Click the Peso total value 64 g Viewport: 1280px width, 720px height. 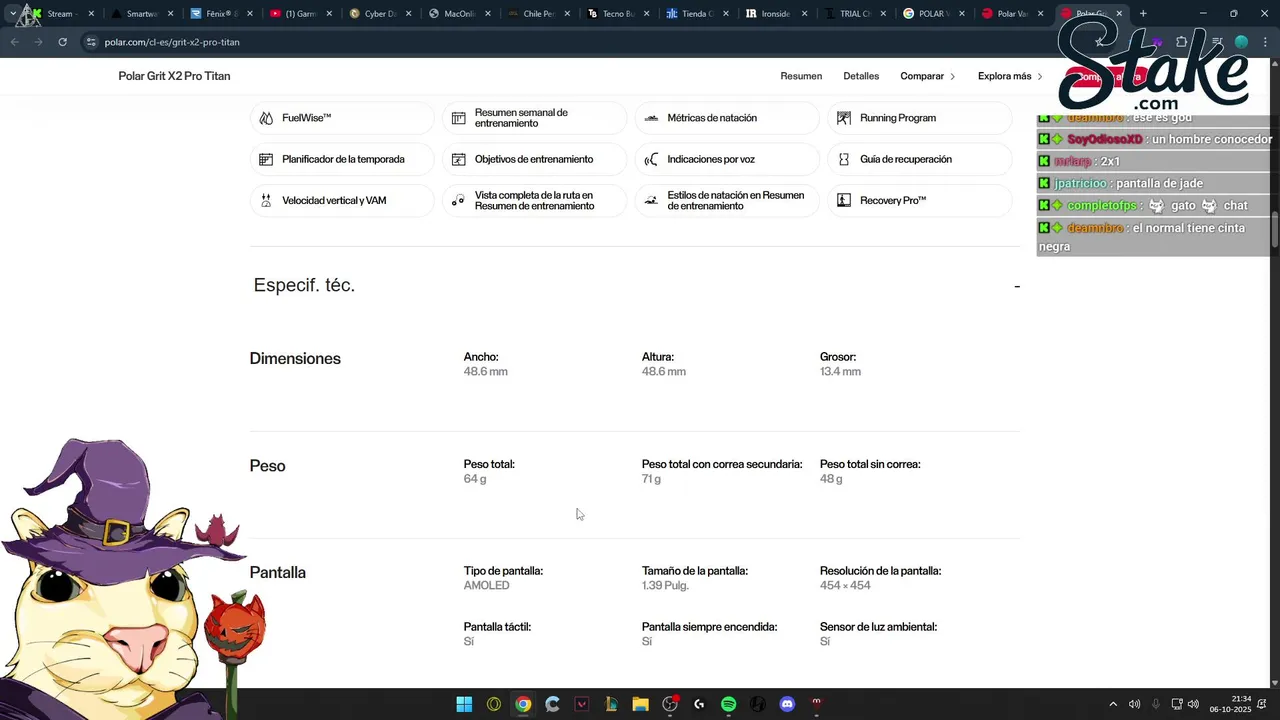[475, 479]
